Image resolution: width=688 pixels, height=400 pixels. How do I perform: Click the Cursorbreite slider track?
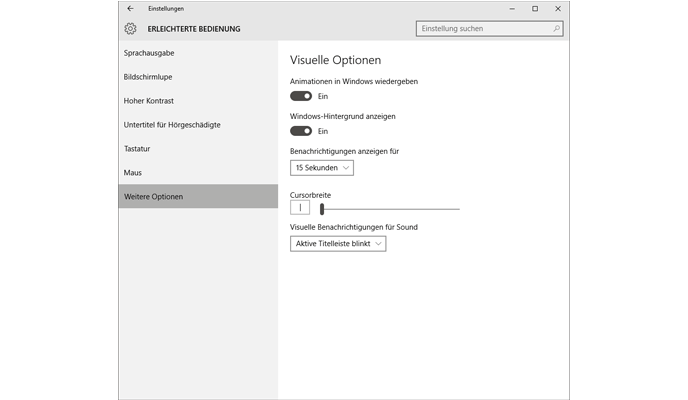[390, 209]
